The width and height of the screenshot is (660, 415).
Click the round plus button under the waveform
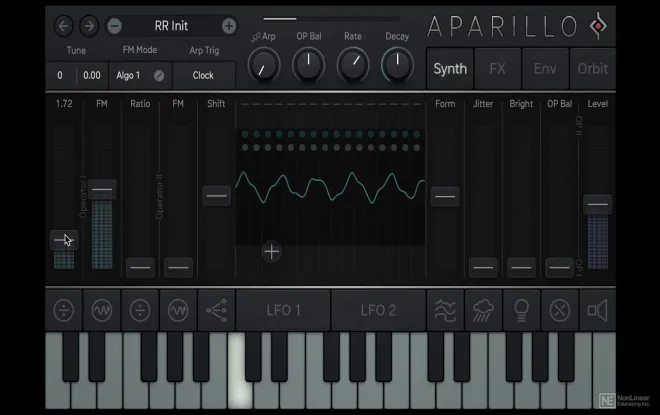pos(271,252)
